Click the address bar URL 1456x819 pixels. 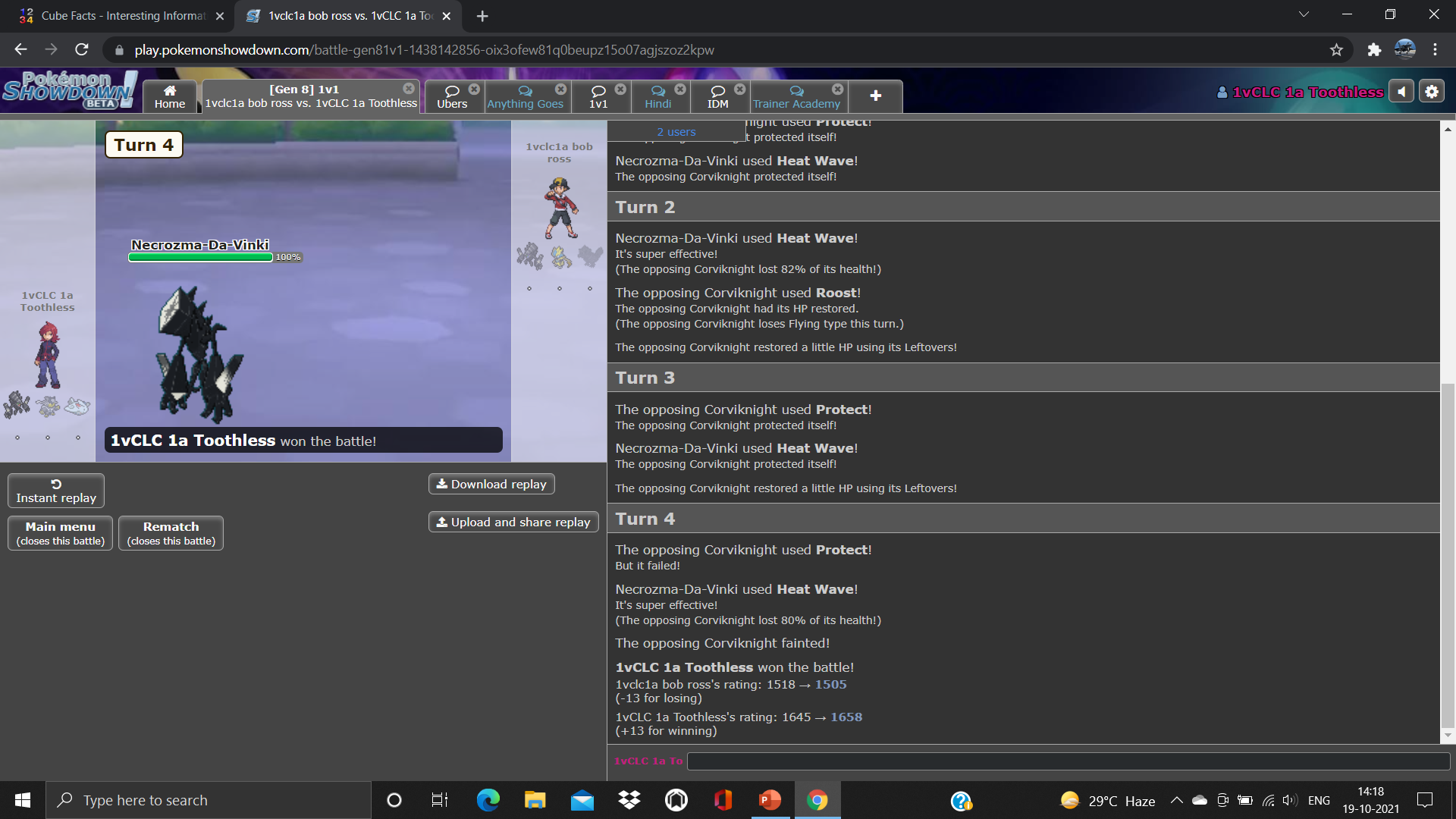coord(424,50)
